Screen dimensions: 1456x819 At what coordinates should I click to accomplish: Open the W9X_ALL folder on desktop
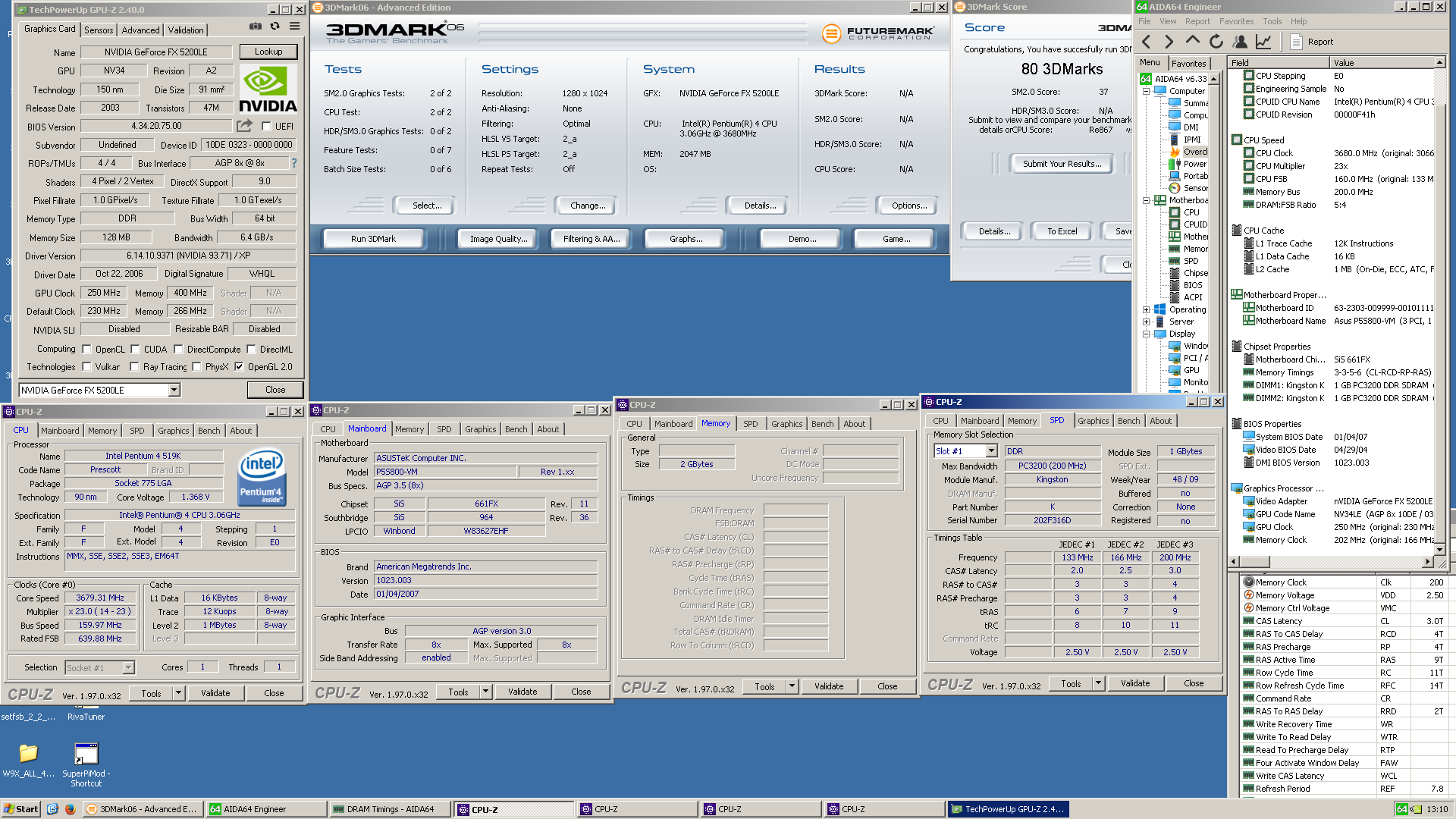[x=28, y=760]
